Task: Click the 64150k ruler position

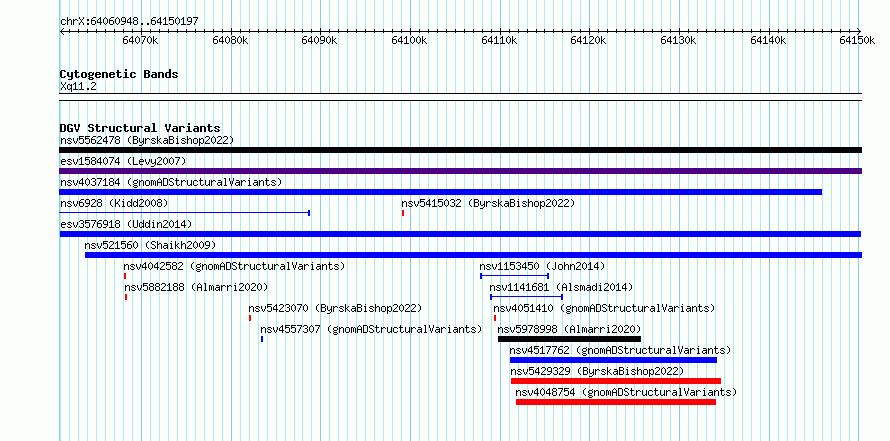Action: click(858, 41)
